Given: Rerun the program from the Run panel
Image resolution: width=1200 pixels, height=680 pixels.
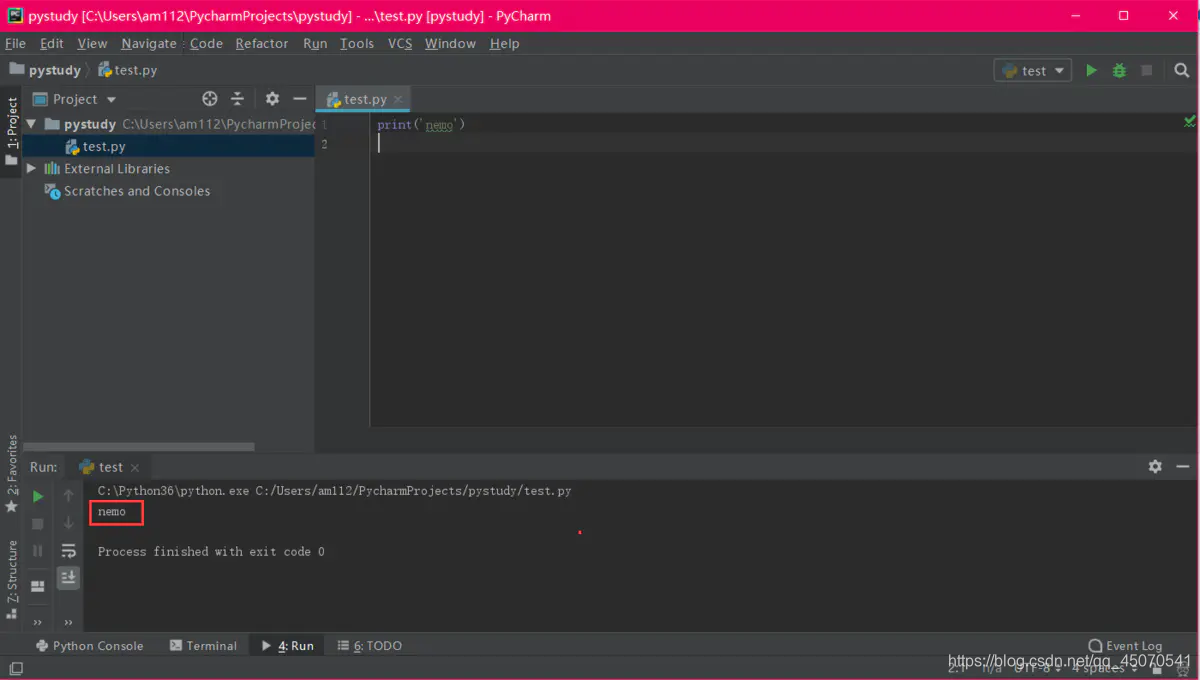Looking at the screenshot, I should click(x=37, y=495).
